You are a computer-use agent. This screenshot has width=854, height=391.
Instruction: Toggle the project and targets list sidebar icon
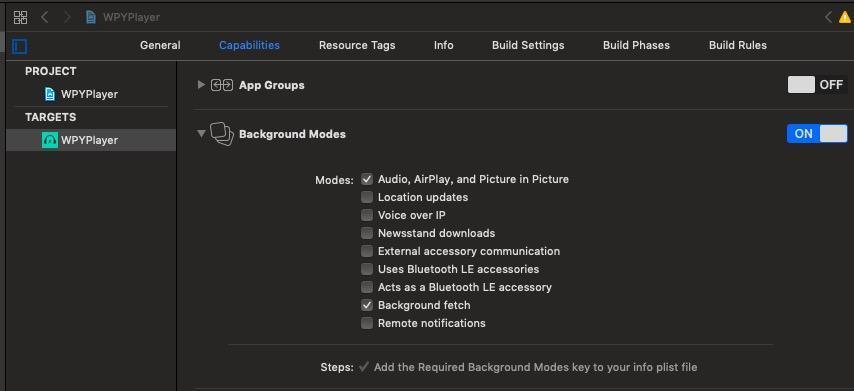click(x=20, y=46)
